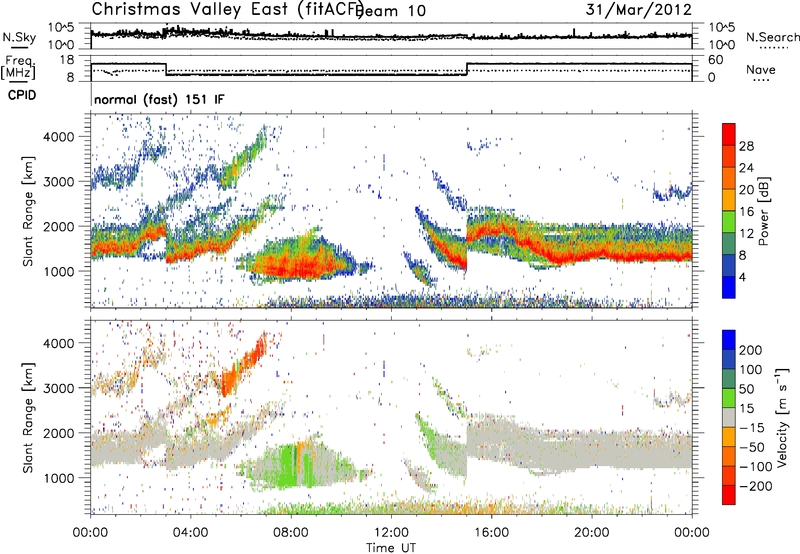Click the '60' right Nave axis label

pos(716,60)
